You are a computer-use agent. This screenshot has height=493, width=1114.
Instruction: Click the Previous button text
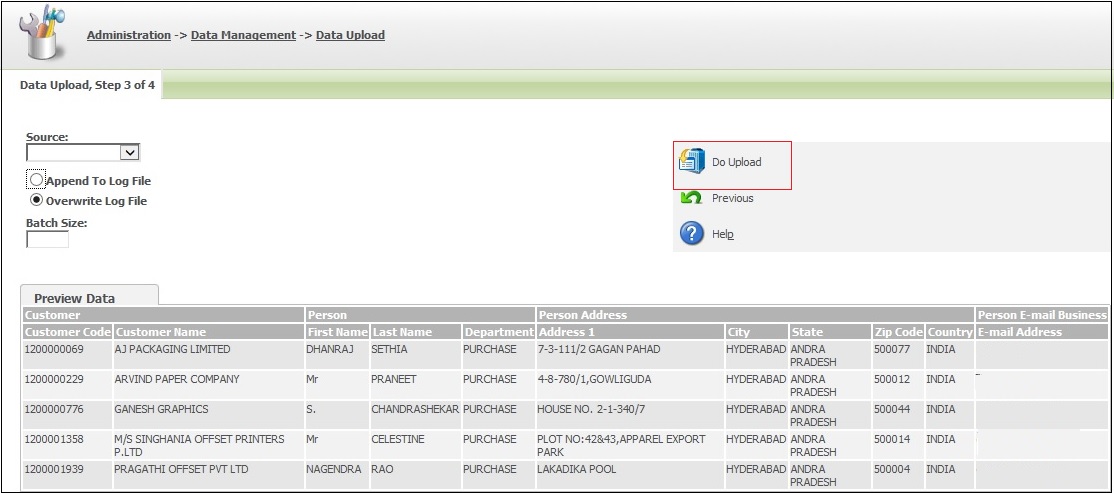click(732, 198)
